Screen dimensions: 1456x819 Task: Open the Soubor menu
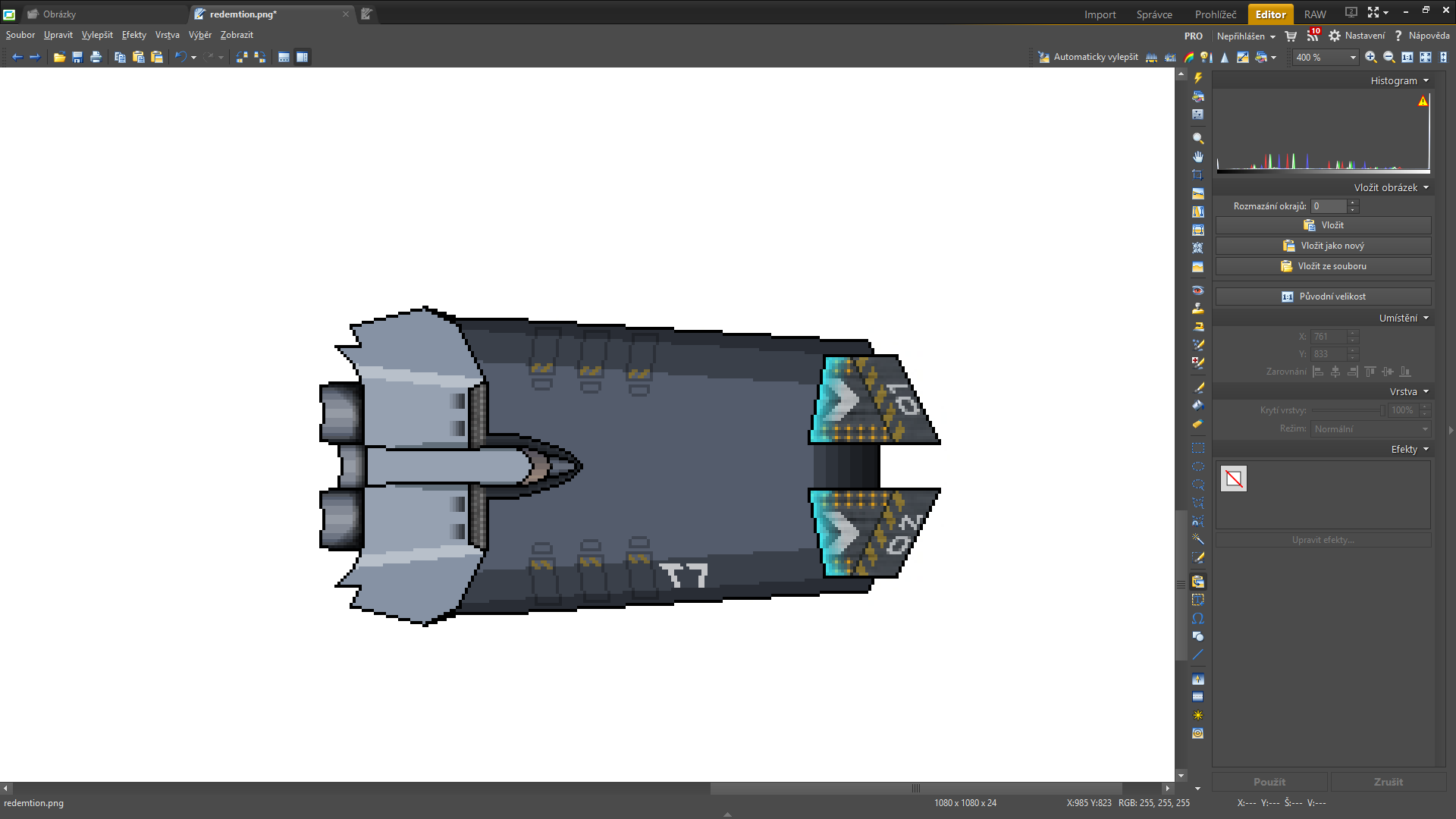[20, 35]
